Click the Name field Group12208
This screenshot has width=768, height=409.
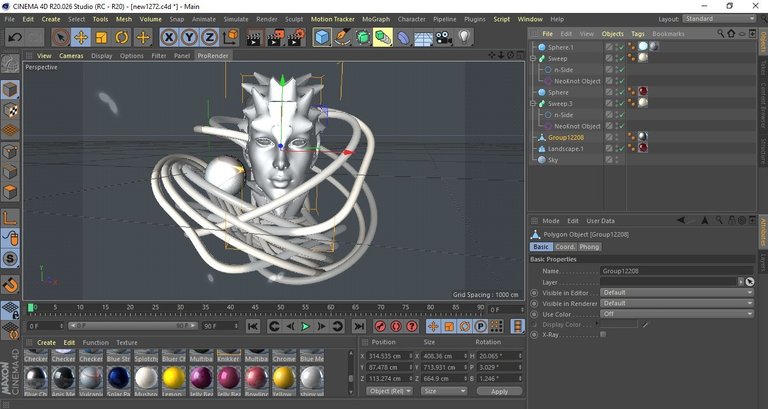[677, 271]
